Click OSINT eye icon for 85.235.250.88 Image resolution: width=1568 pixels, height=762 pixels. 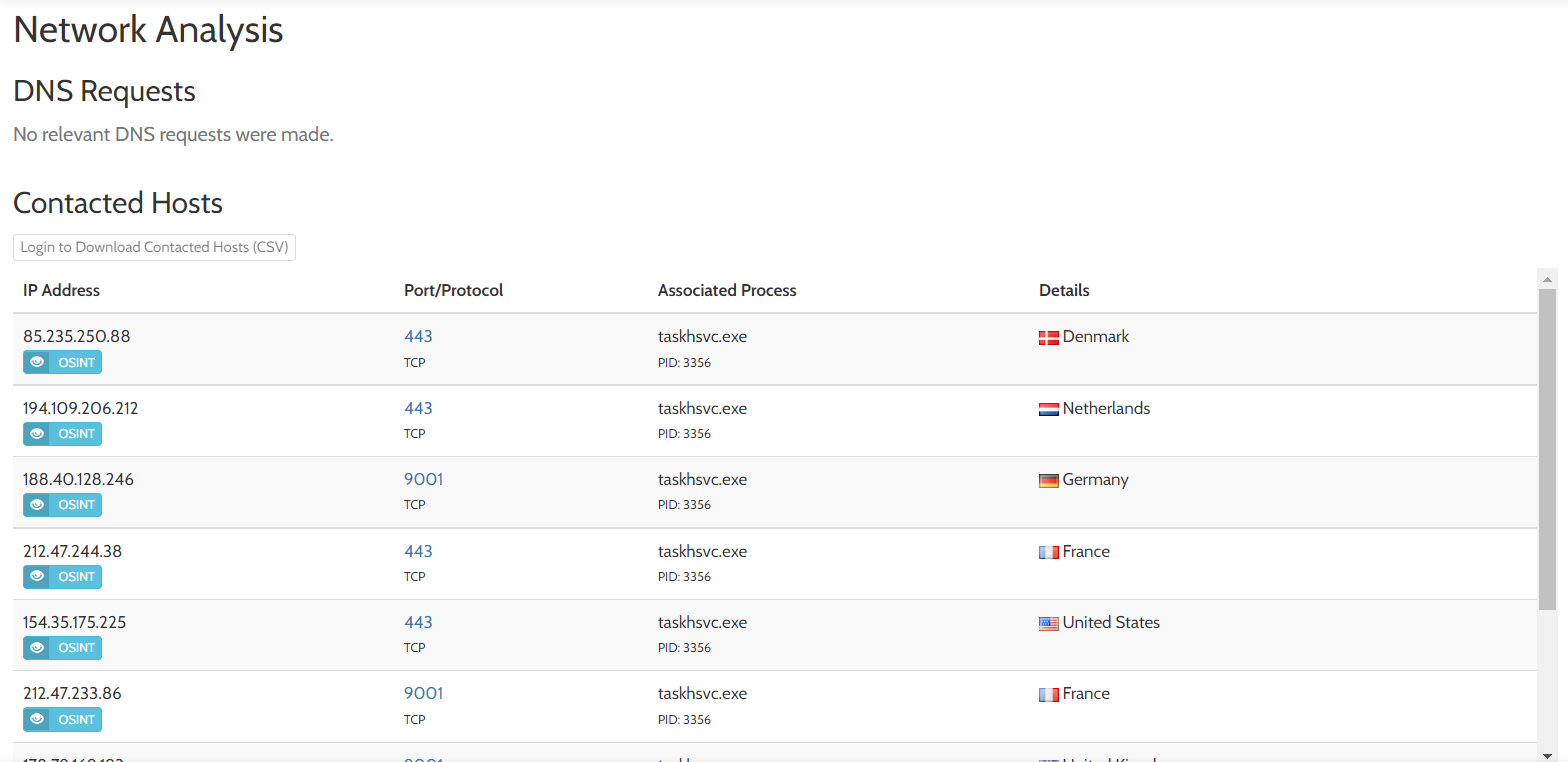[37, 363]
